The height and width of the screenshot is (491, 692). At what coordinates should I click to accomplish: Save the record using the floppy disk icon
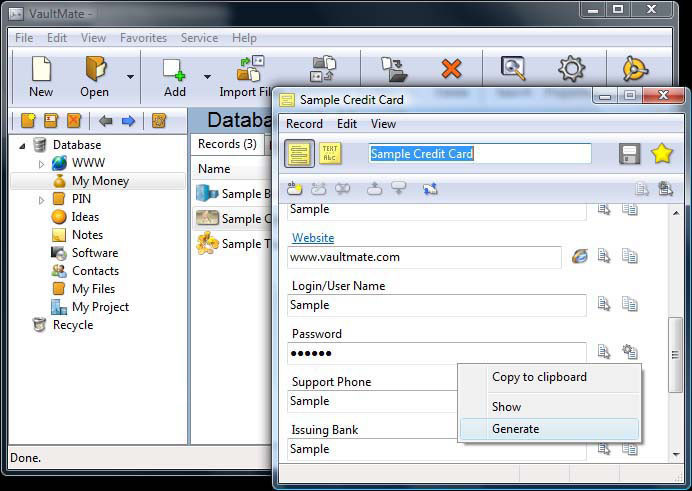[x=630, y=154]
